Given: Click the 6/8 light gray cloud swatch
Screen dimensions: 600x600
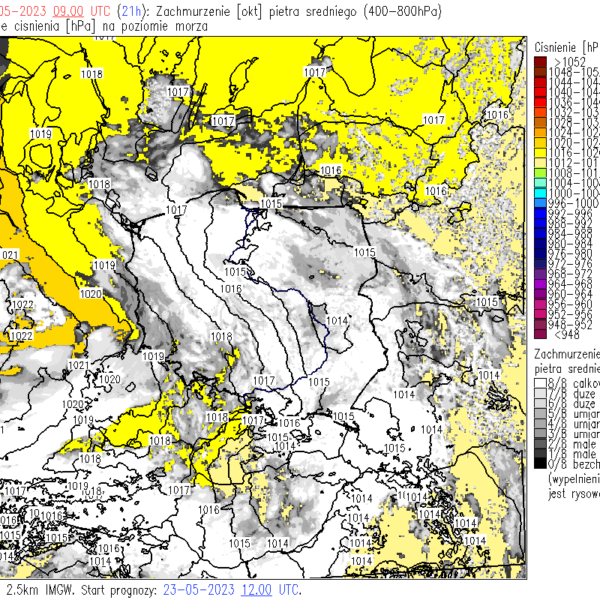Looking at the screenshot, I should click(x=540, y=404).
